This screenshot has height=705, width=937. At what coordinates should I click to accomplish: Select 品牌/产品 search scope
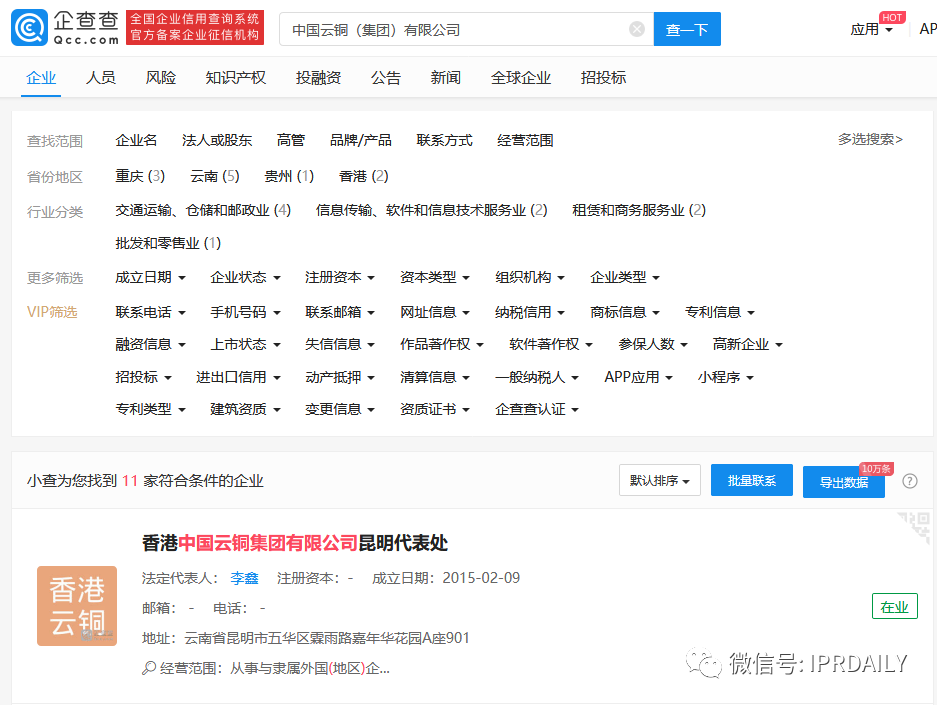pos(361,140)
